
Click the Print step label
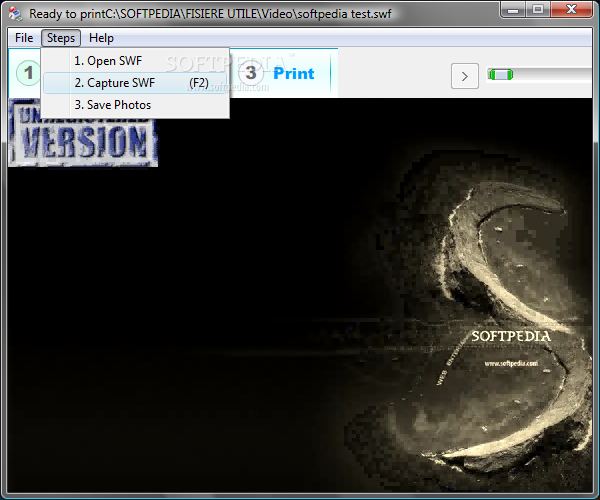tap(294, 73)
